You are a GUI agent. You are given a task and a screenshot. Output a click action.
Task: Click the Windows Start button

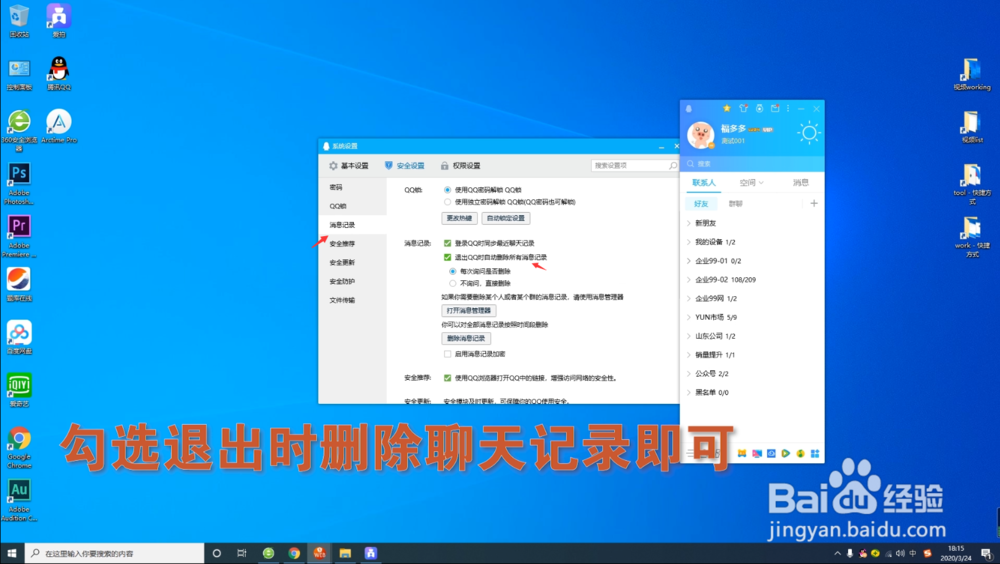click(11, 553)
